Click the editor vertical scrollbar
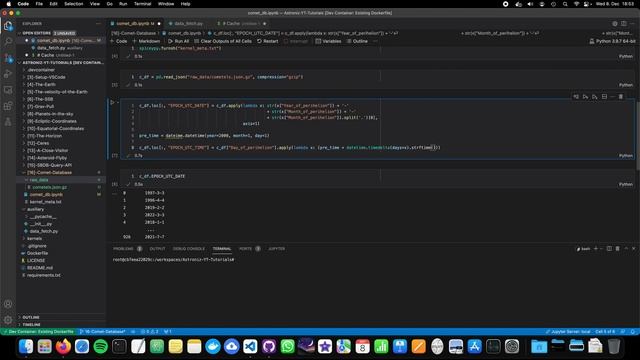The height and width of the screenshot is (360, 640). click(638, 135)
